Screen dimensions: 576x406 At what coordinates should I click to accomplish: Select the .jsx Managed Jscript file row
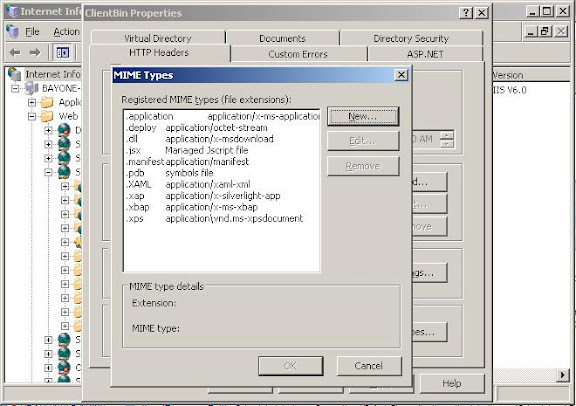222,150
